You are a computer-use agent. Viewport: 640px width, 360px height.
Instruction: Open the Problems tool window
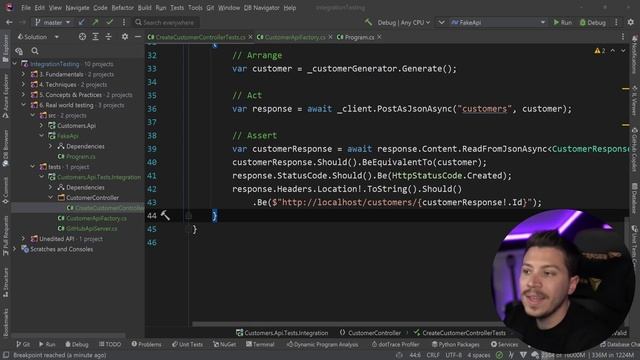146,344
